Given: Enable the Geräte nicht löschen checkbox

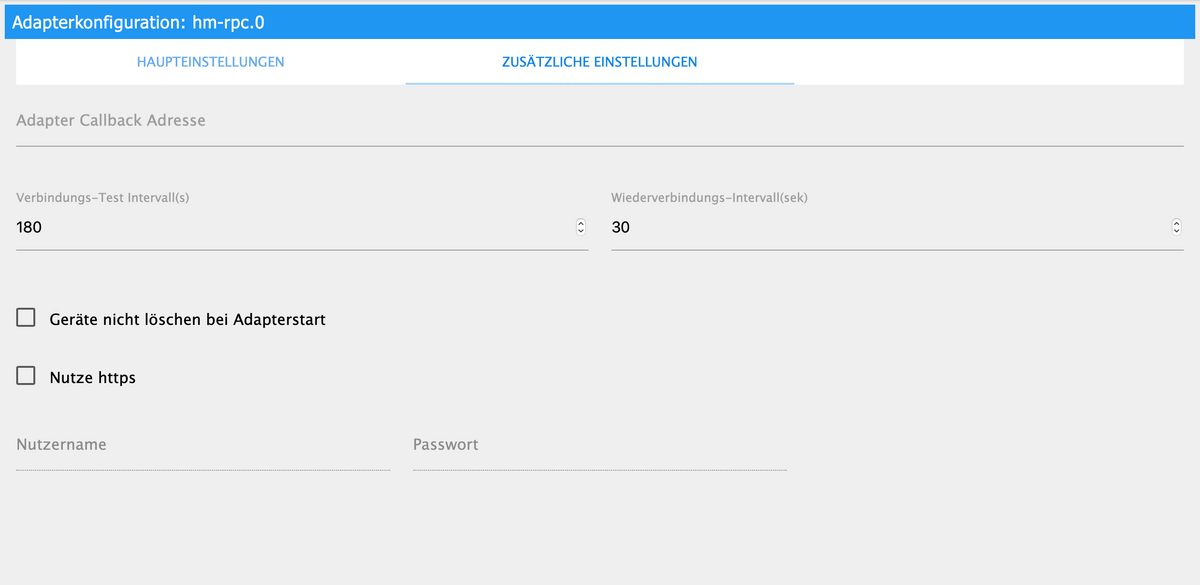Looking at the screenshot, I should coord(26,319).
